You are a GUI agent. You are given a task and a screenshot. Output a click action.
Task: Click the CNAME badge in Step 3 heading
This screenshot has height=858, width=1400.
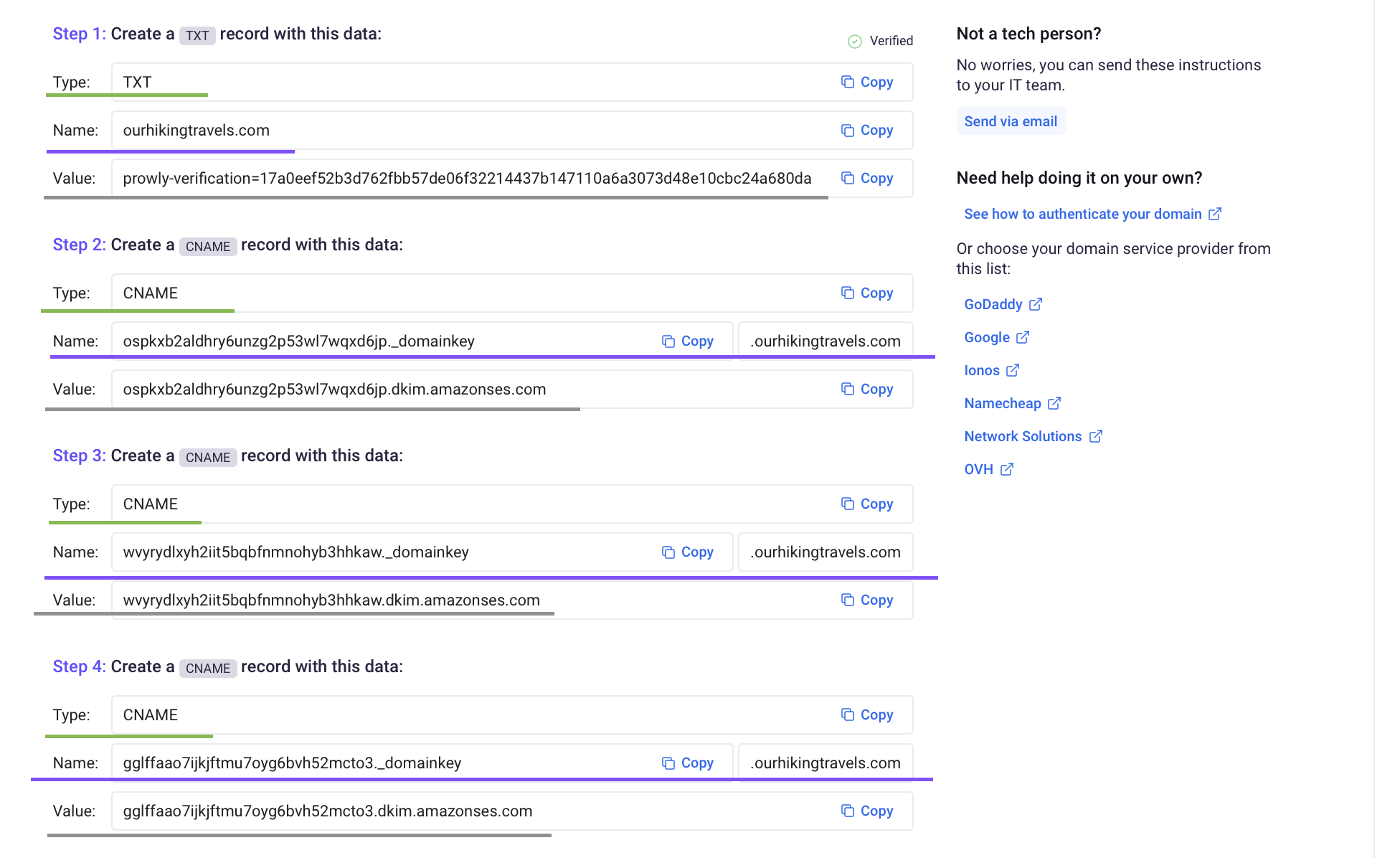click(x=208, y=457)
